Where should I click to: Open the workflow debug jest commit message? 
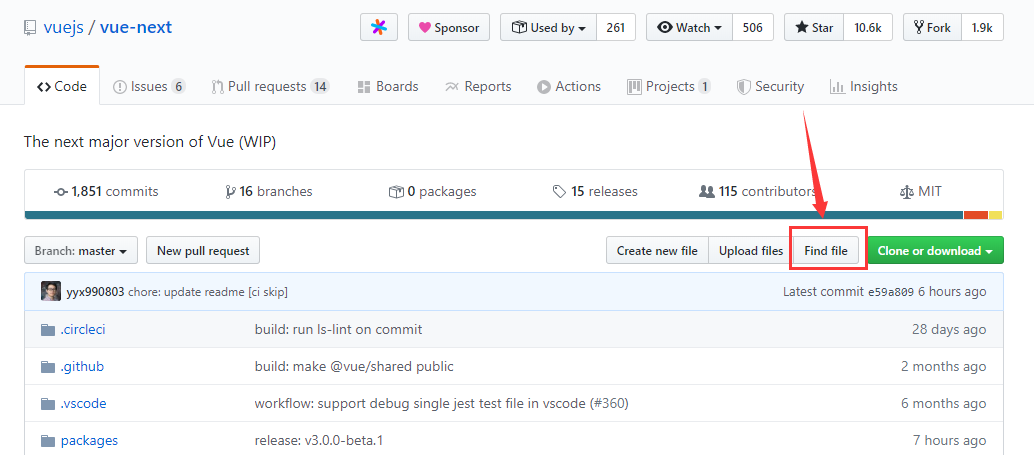441,403
